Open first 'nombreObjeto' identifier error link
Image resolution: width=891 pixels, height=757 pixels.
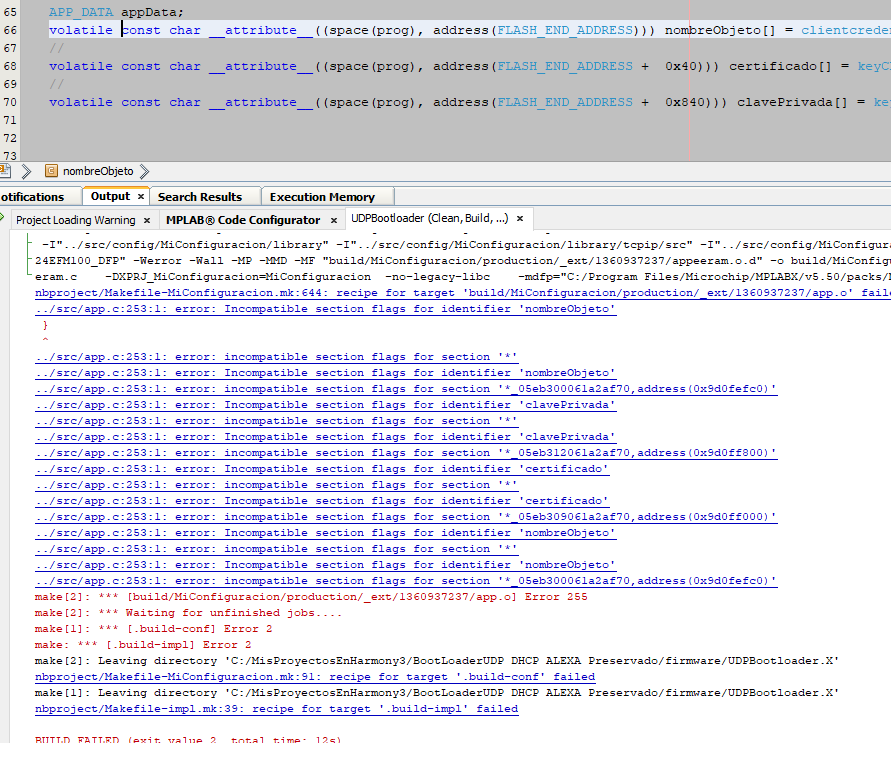[326, 309]
